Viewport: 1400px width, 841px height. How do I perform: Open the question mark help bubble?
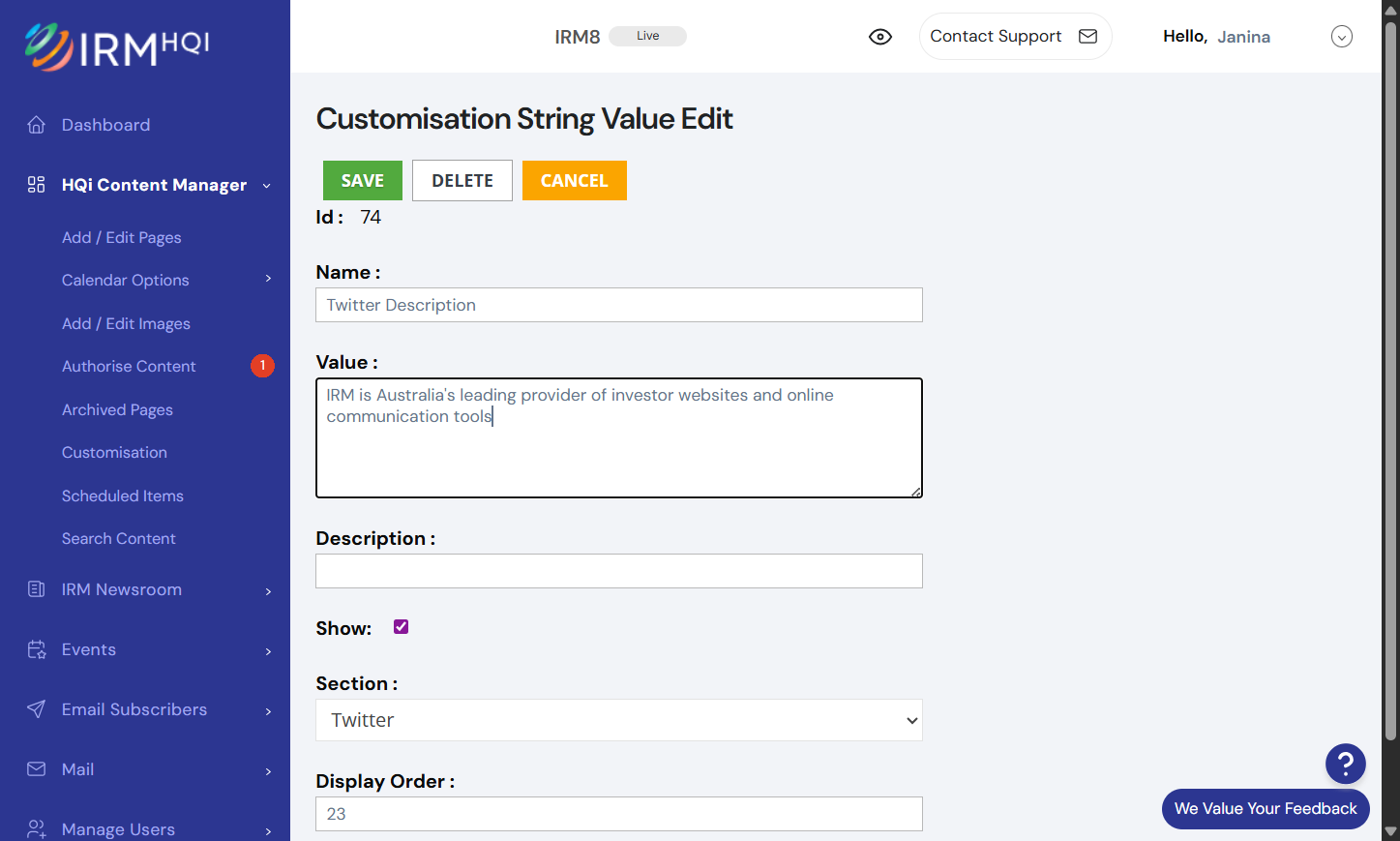coord(1346,764)
